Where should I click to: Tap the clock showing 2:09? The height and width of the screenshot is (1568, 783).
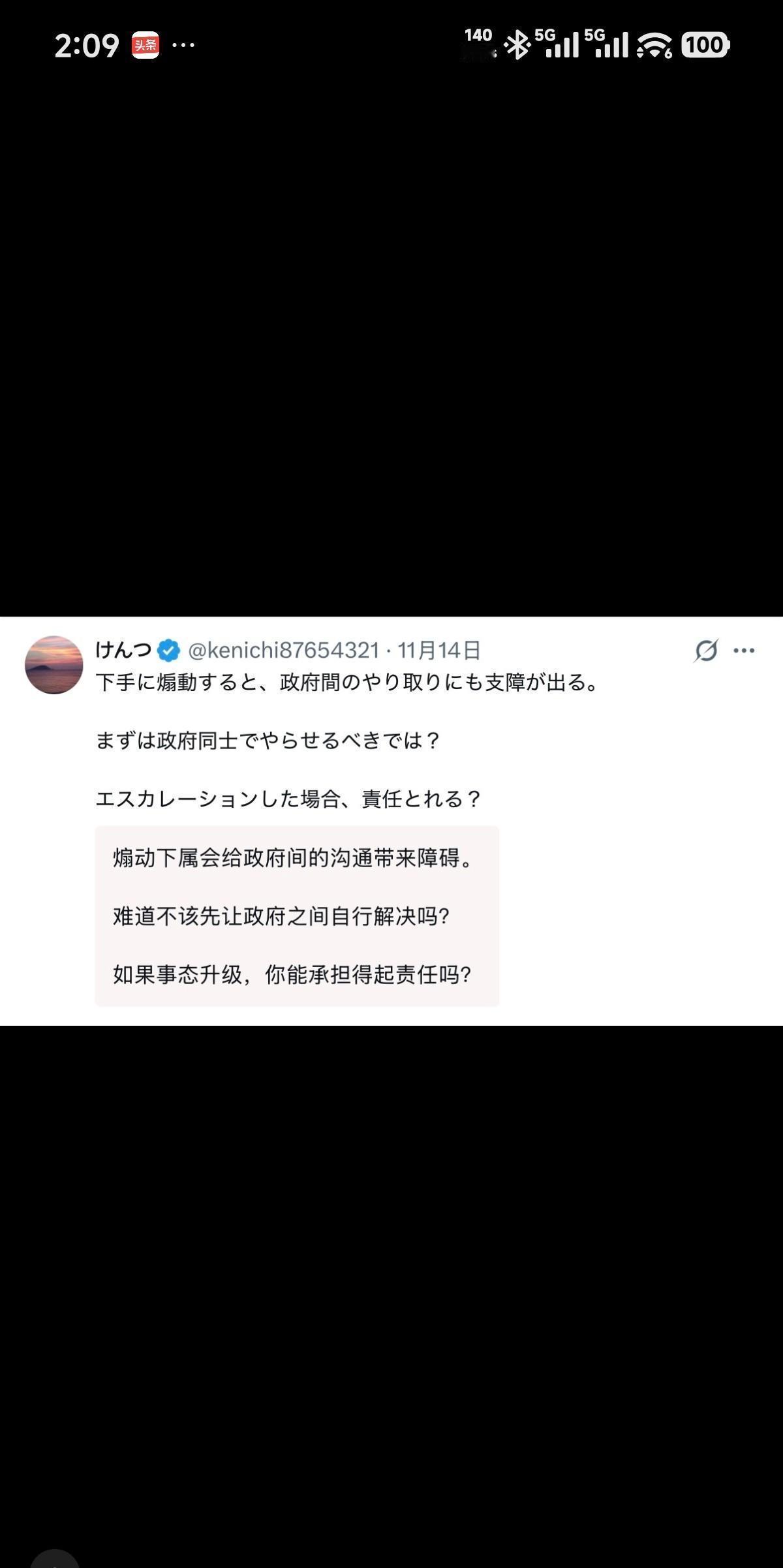(x=87, y=46)
